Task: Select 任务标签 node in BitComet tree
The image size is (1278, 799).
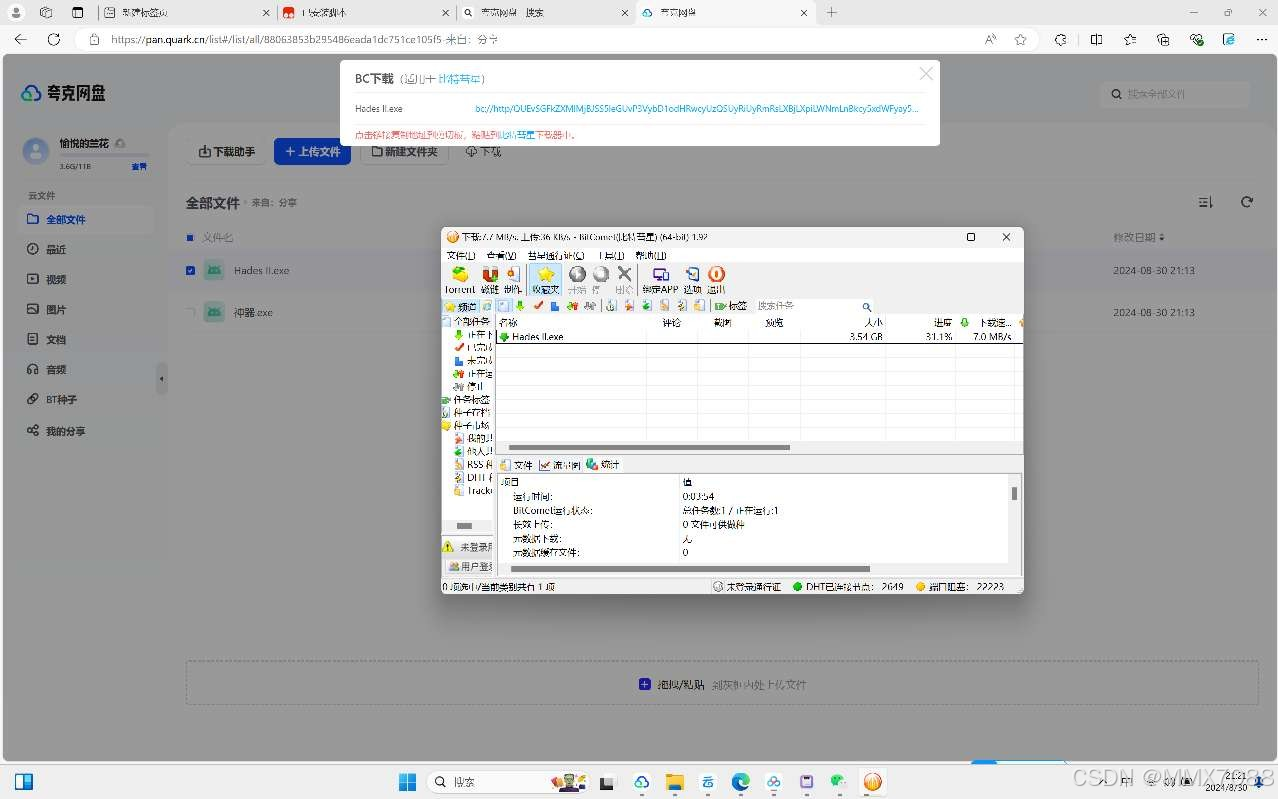Action: pos(467,399)
